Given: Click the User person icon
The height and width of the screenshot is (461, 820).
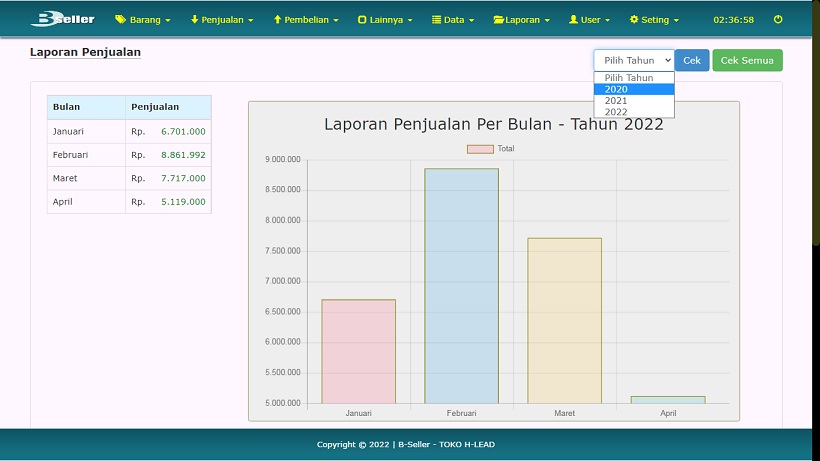Looking at the screenshot, I should [x=573, y=20].
